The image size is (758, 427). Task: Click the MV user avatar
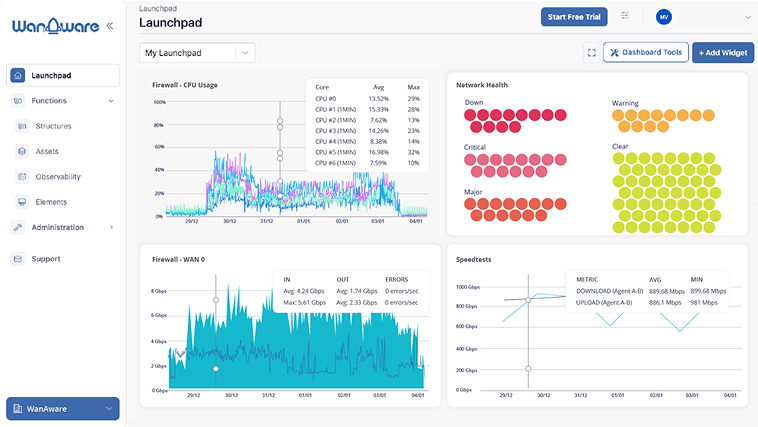point(664,17)
